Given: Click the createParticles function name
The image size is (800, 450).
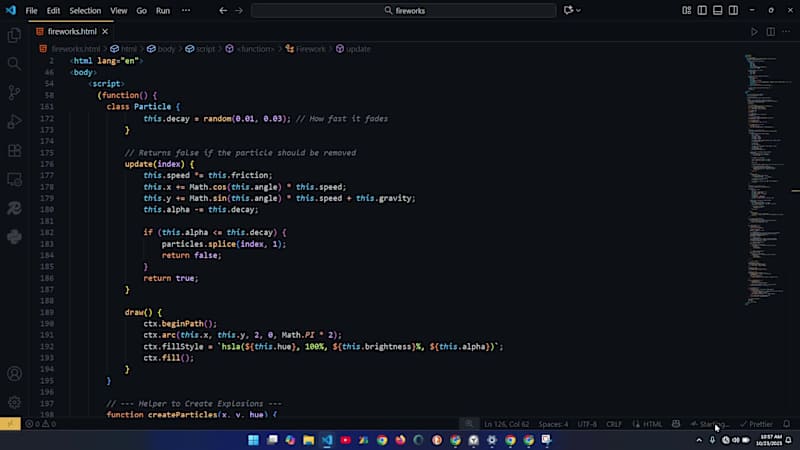Looking at the screenshot, I should 183,414.
